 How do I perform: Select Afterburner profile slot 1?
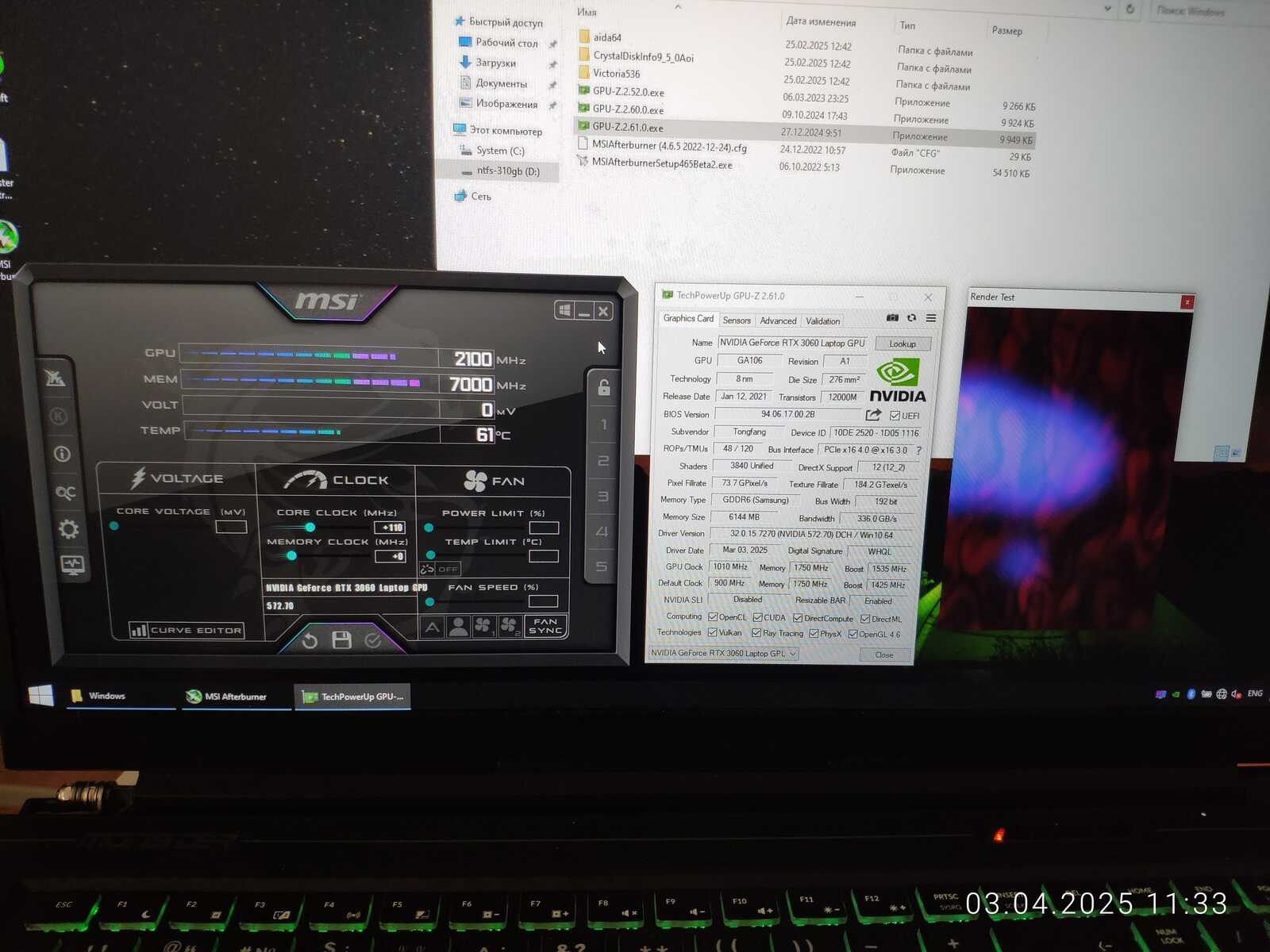pyautogui.click(x=604, y=425)
